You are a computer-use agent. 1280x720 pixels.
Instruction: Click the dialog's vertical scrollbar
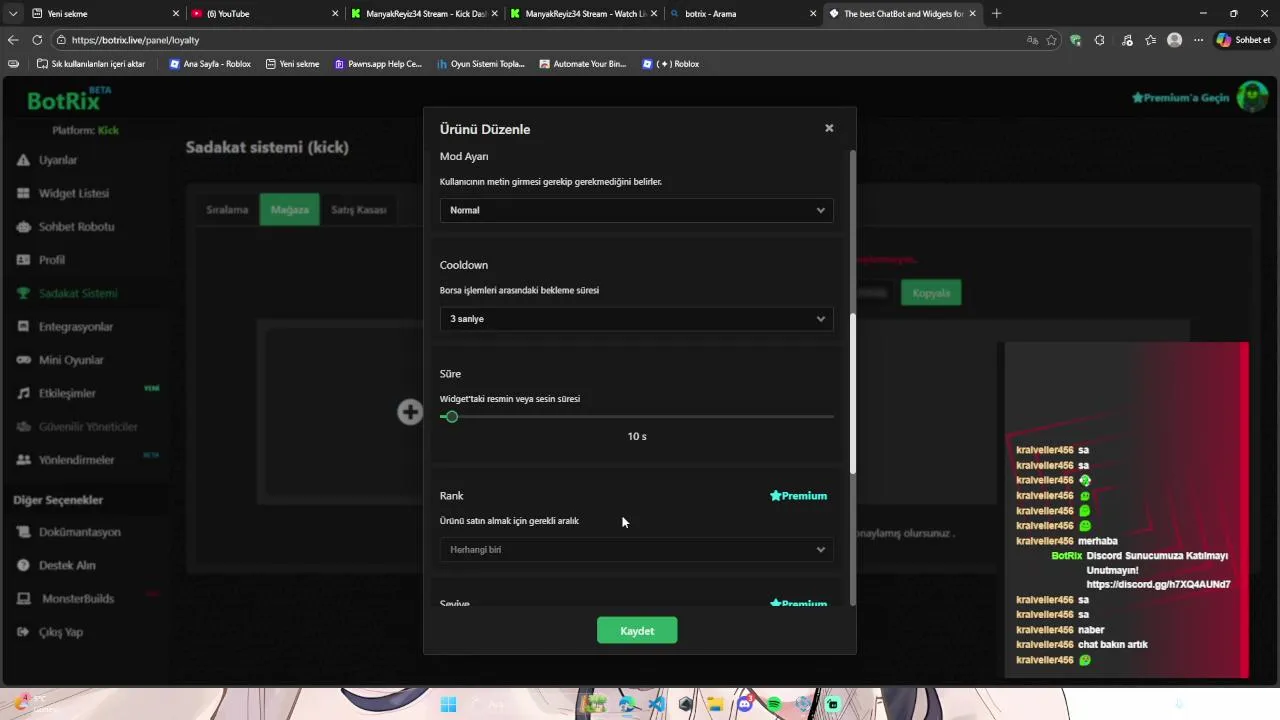[852, 394]
